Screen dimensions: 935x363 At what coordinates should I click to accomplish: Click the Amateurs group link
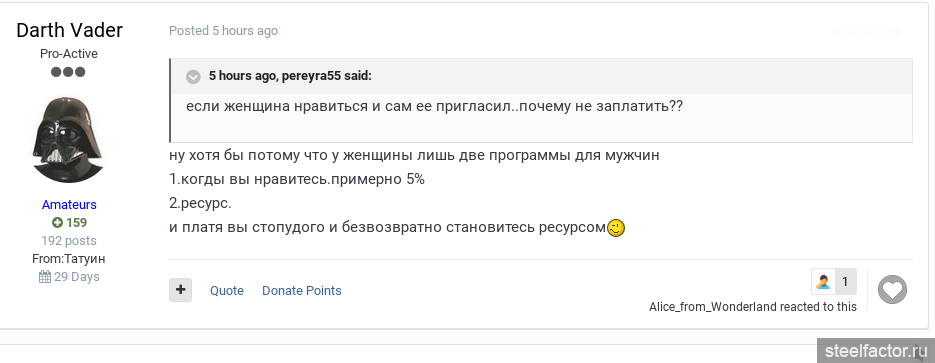coord(69,204)
